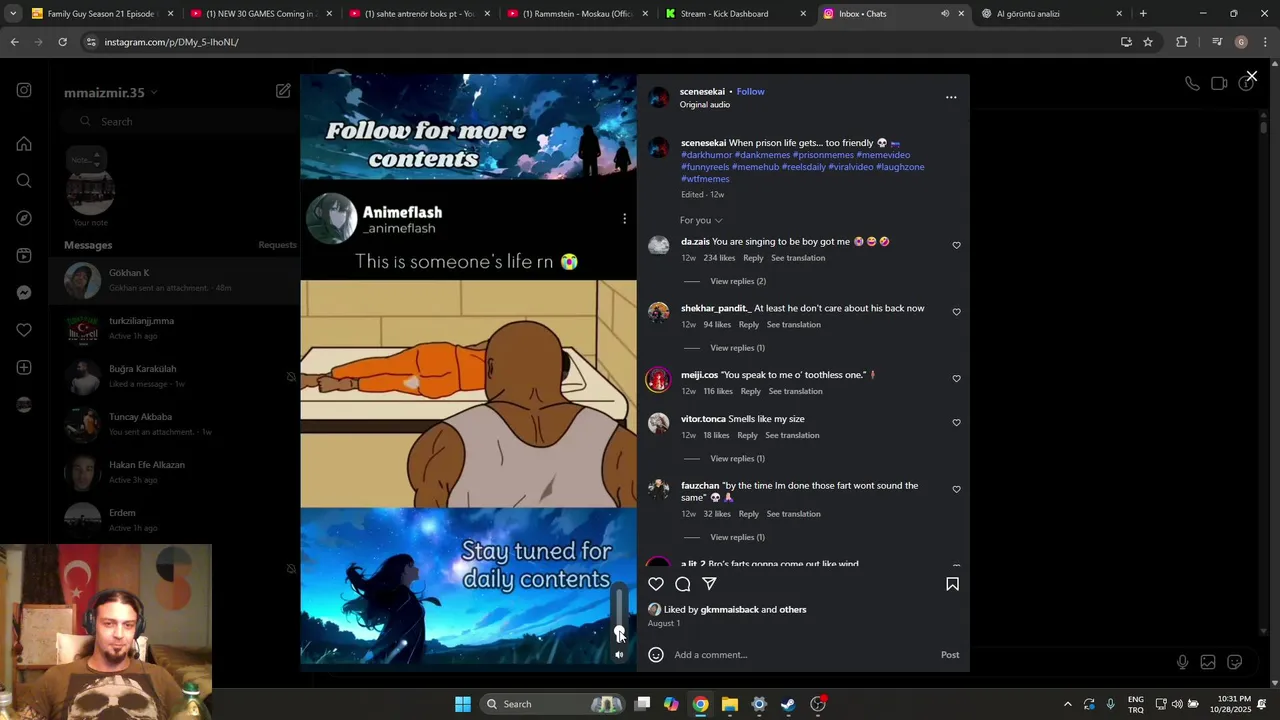Click the Add a comment field
The height and width of the screenshot is (720, 1280).
point(800,655)
